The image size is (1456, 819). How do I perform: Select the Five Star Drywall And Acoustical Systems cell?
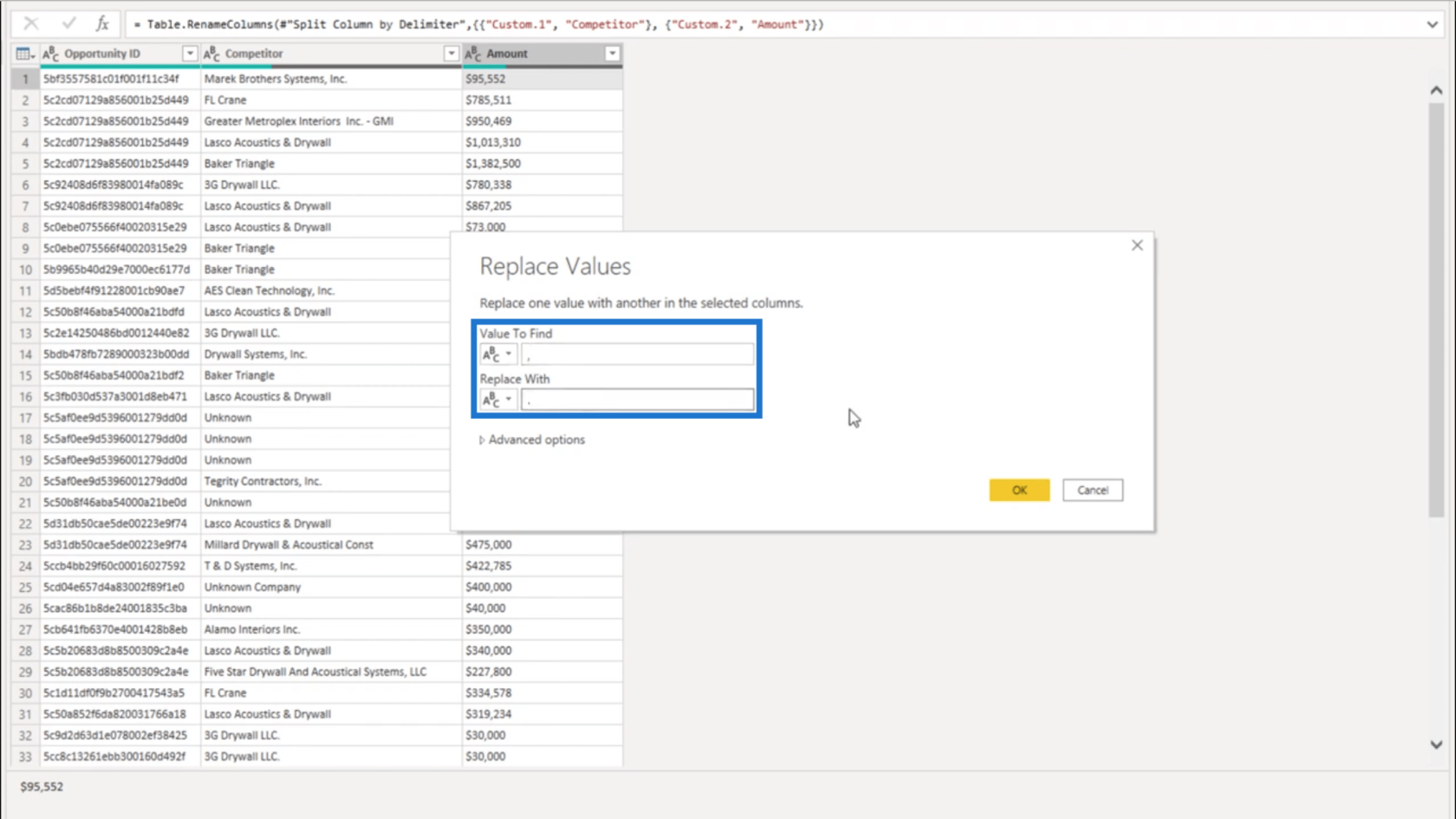tap(331, 672)
